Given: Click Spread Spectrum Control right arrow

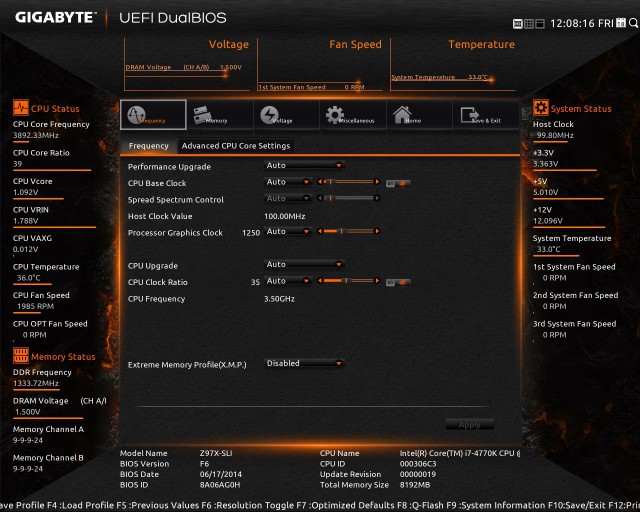Looking at the screenshot, I should click(x=377, y=198).
